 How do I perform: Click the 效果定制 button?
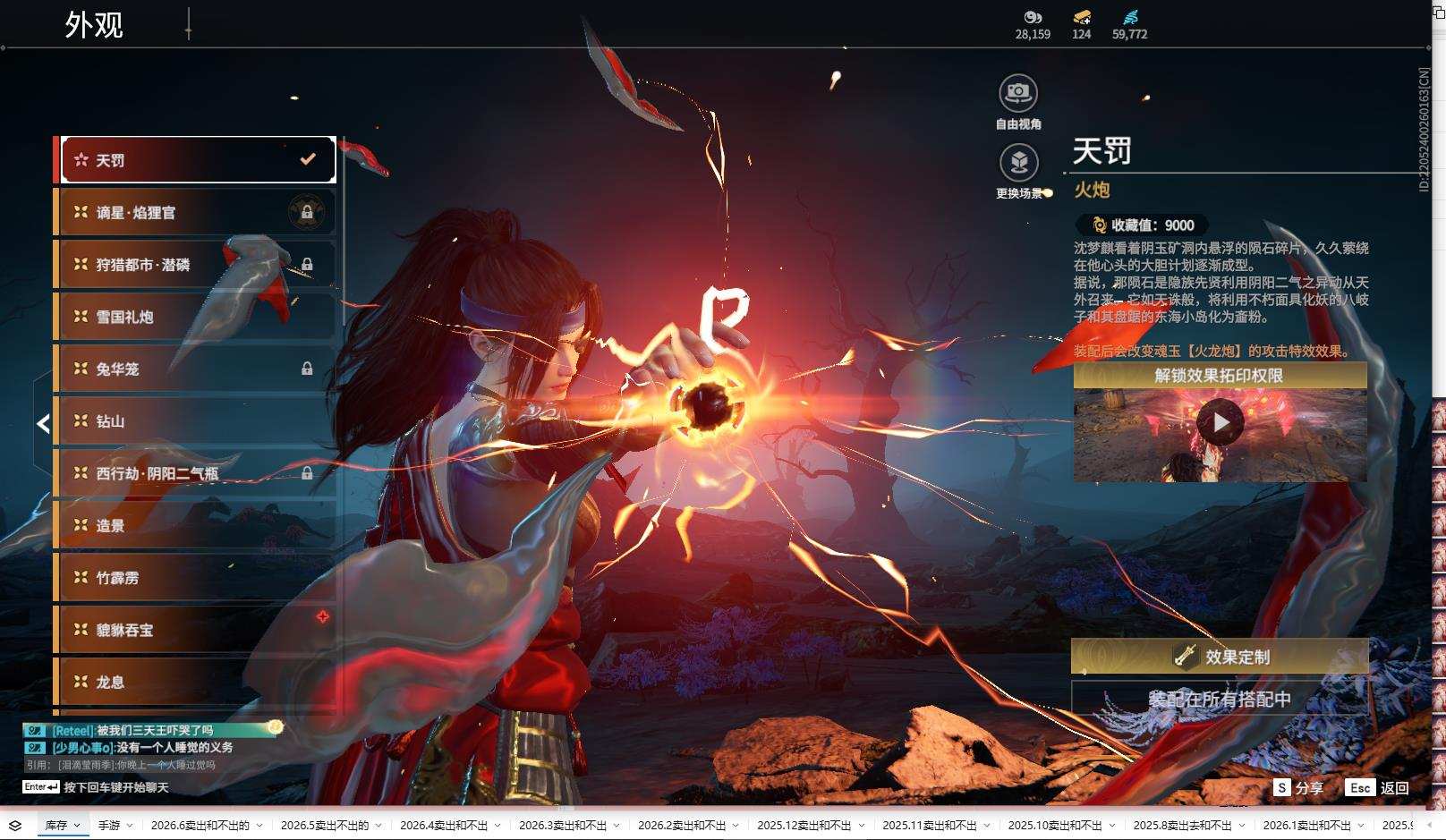coord(1220,657)
